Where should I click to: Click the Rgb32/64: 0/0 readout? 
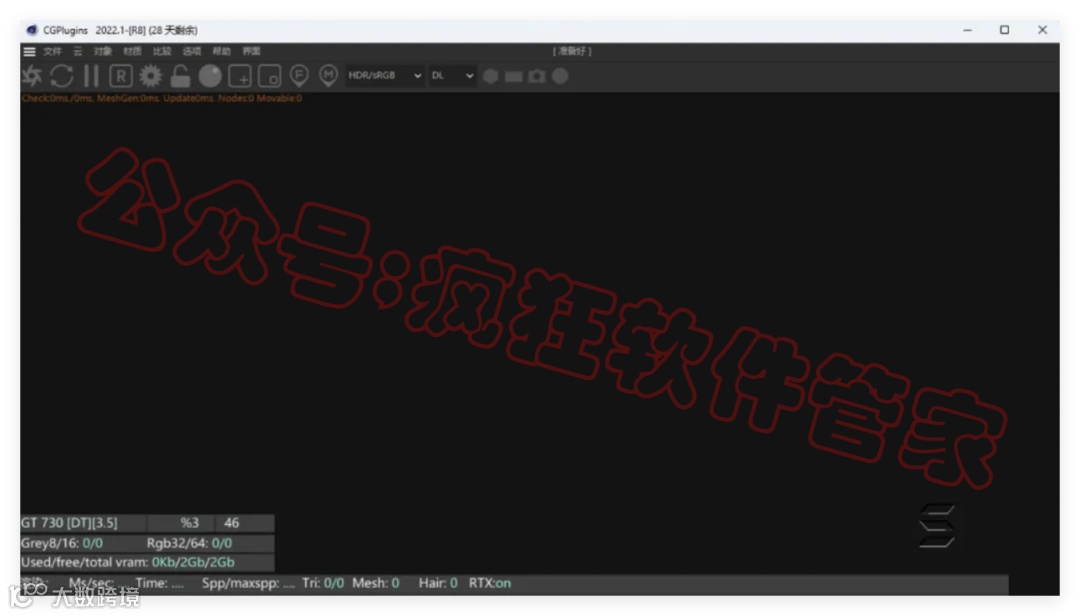pyautogui.click(x=189, y=543)
